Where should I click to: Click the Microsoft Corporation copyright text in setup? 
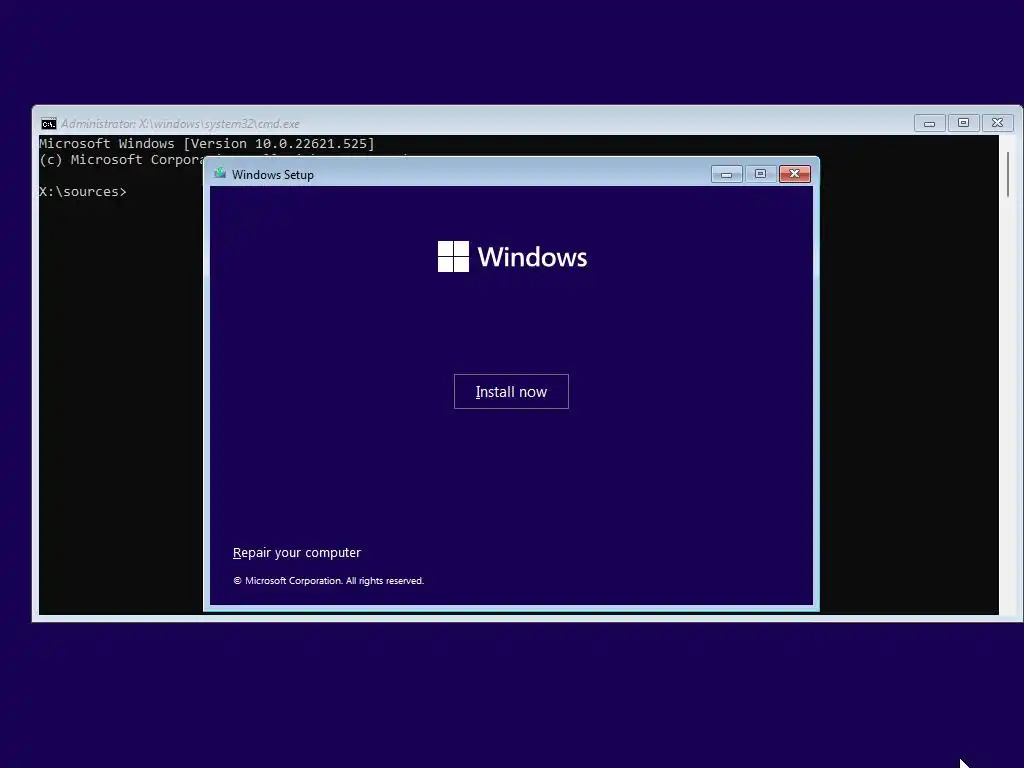tap(328, 581)
